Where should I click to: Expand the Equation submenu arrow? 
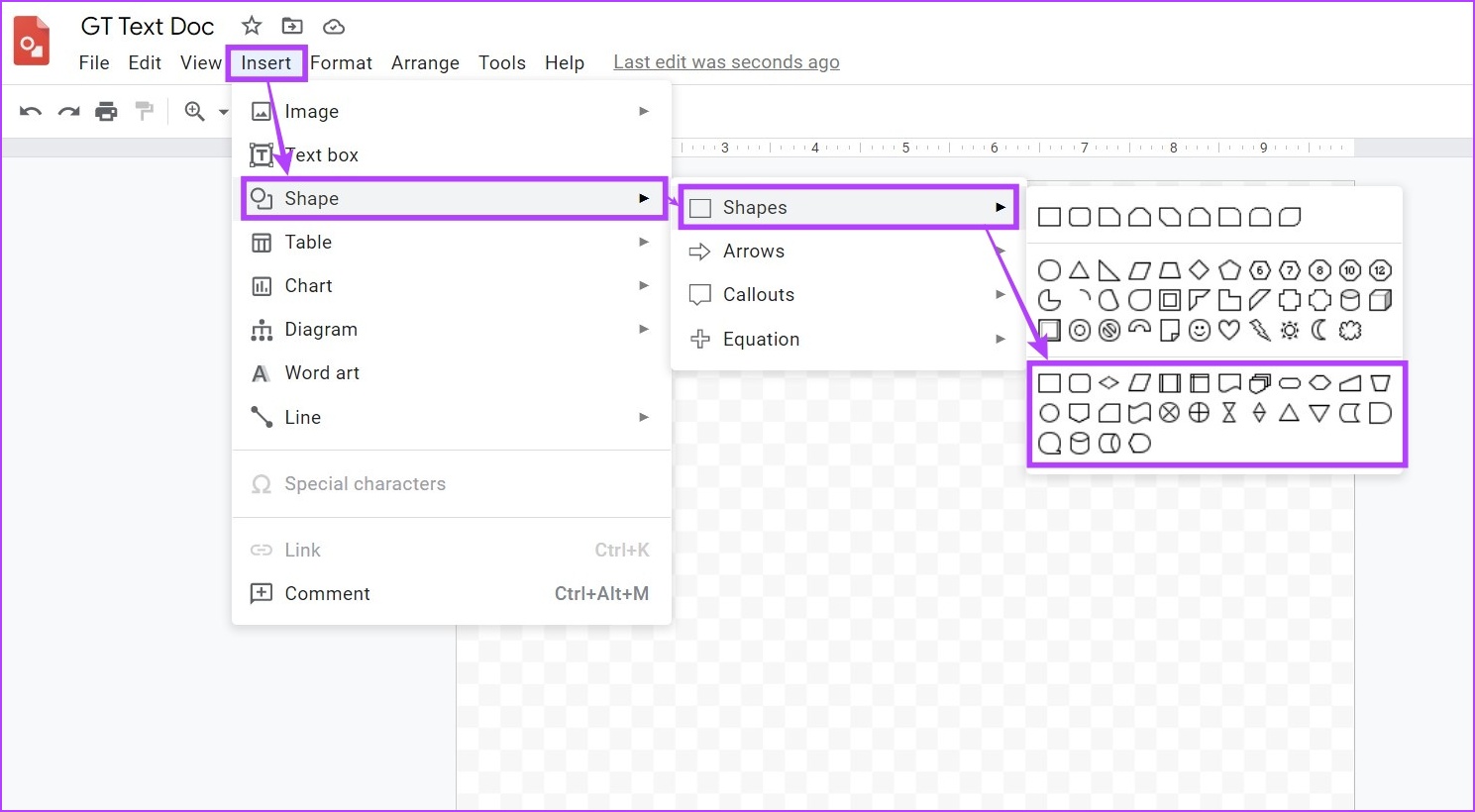pyautogui.click(x=1001, y=339)
